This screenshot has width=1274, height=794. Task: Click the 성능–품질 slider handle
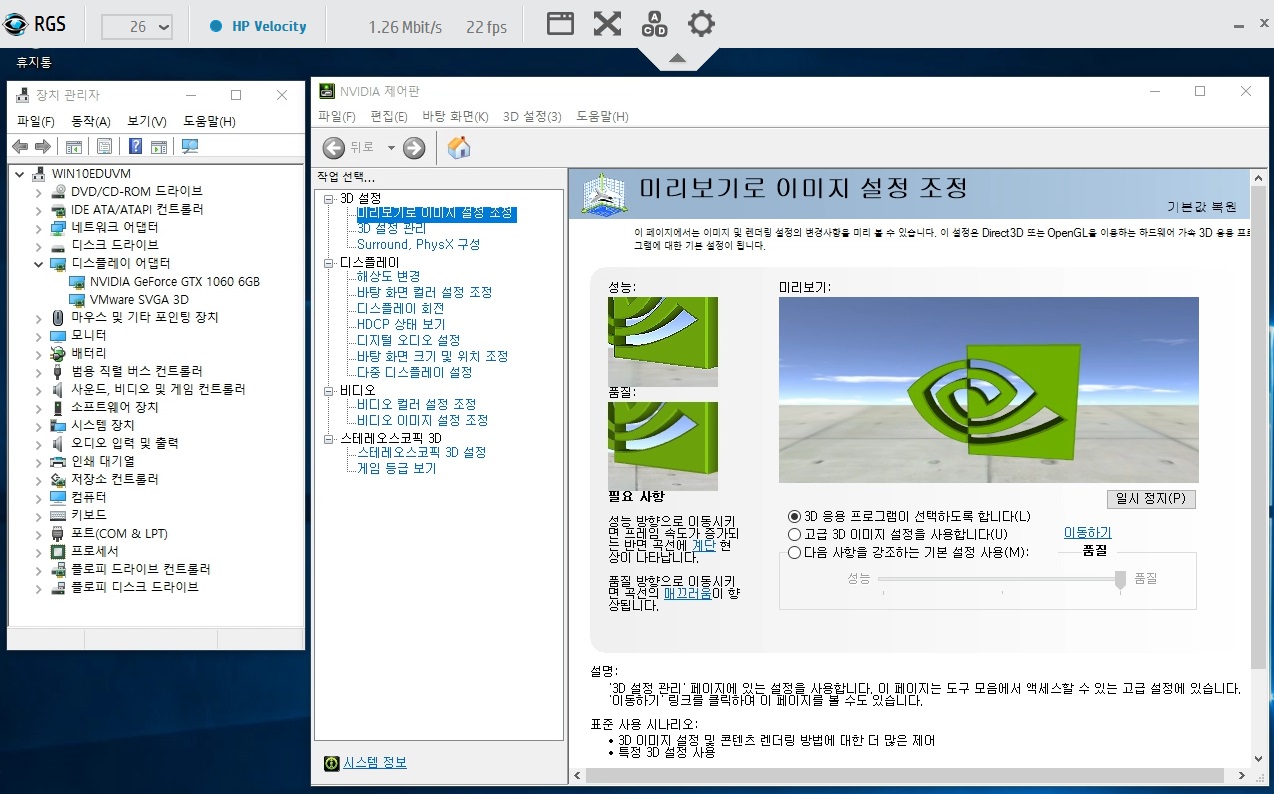tap(1120, 578)
